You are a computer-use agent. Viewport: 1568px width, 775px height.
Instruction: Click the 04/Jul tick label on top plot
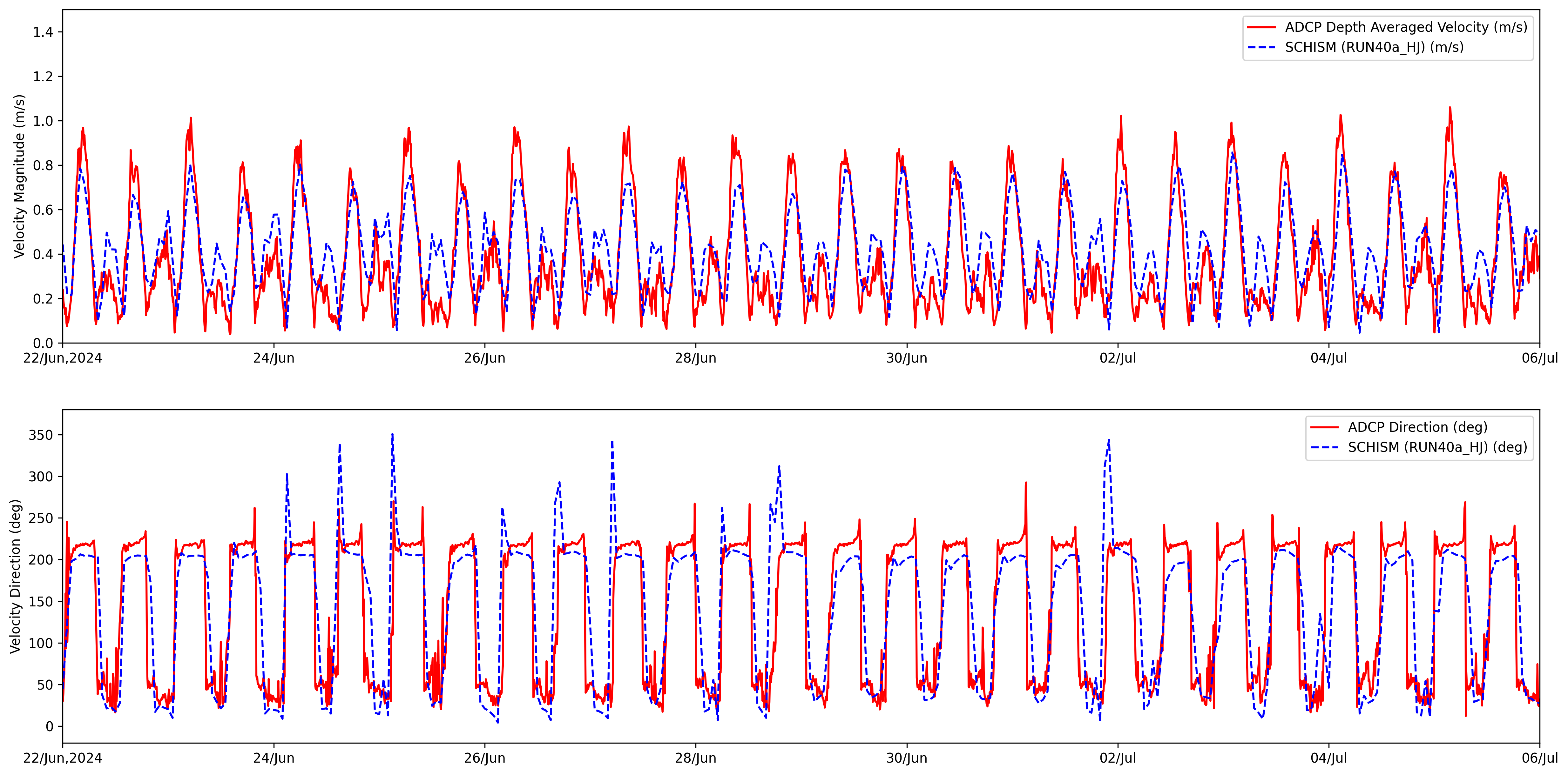[1328, 358]
